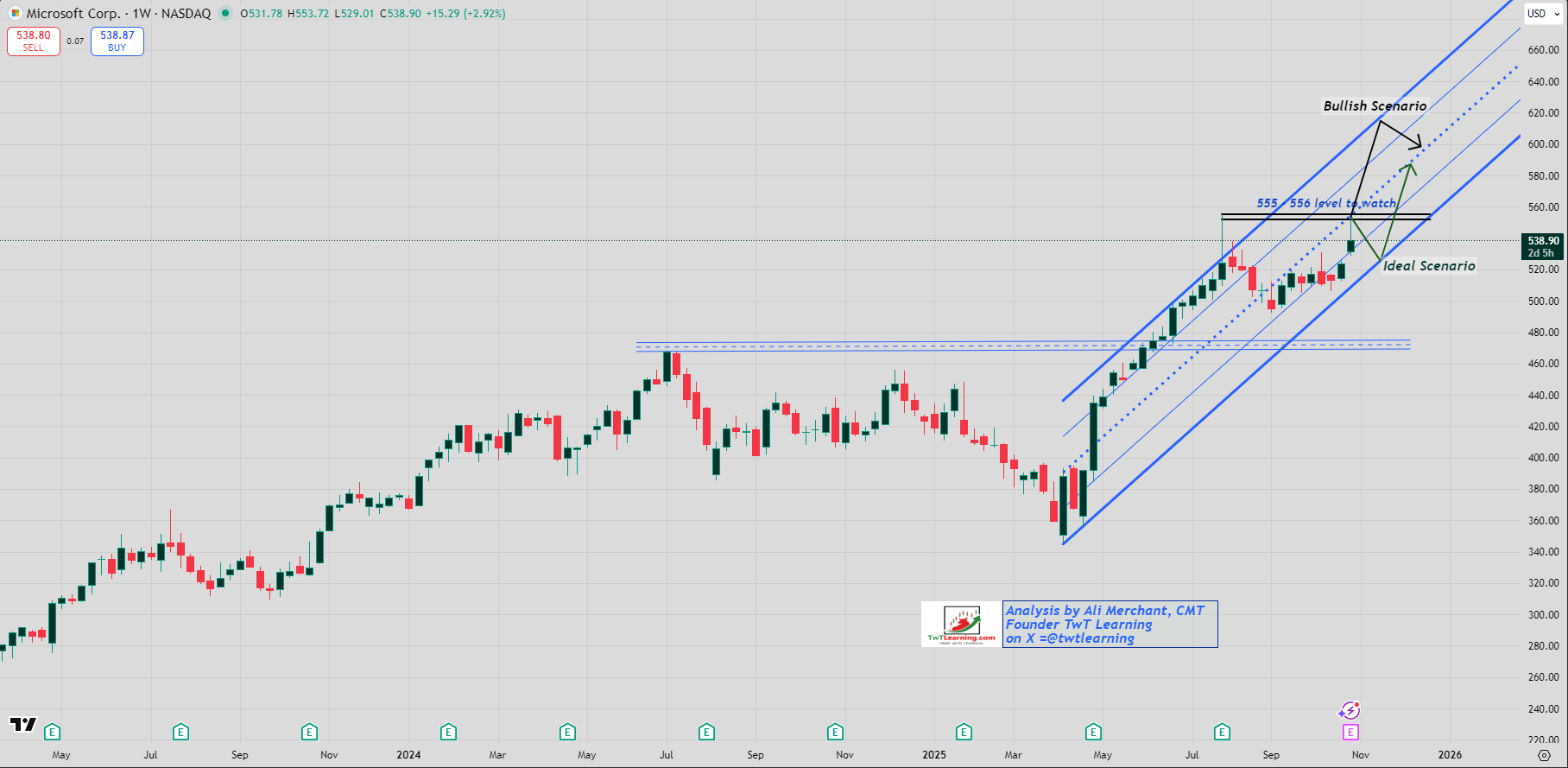Open the earnings marker right of Jul 2025
The width and height of the screenshot is (1568, 768).
pyautogui.click(x=1222, y=733)
